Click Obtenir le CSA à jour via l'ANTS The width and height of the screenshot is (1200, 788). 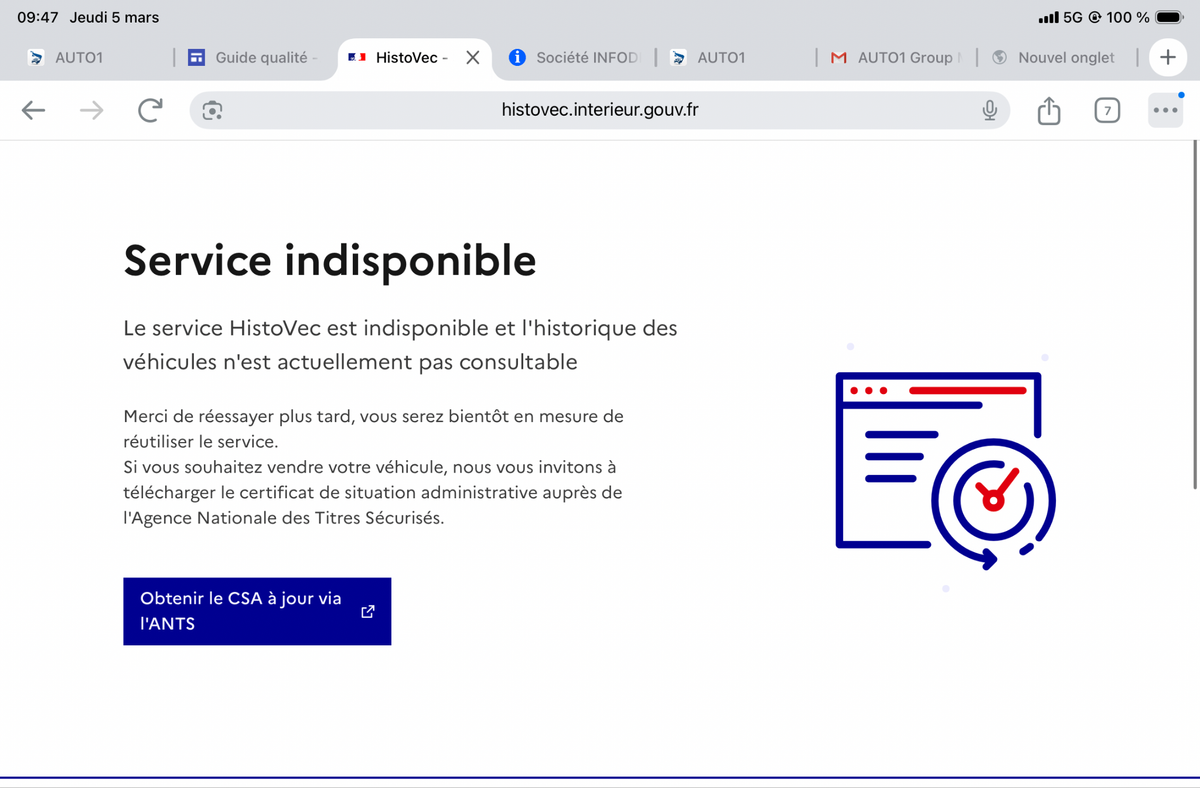click(257, 611)
